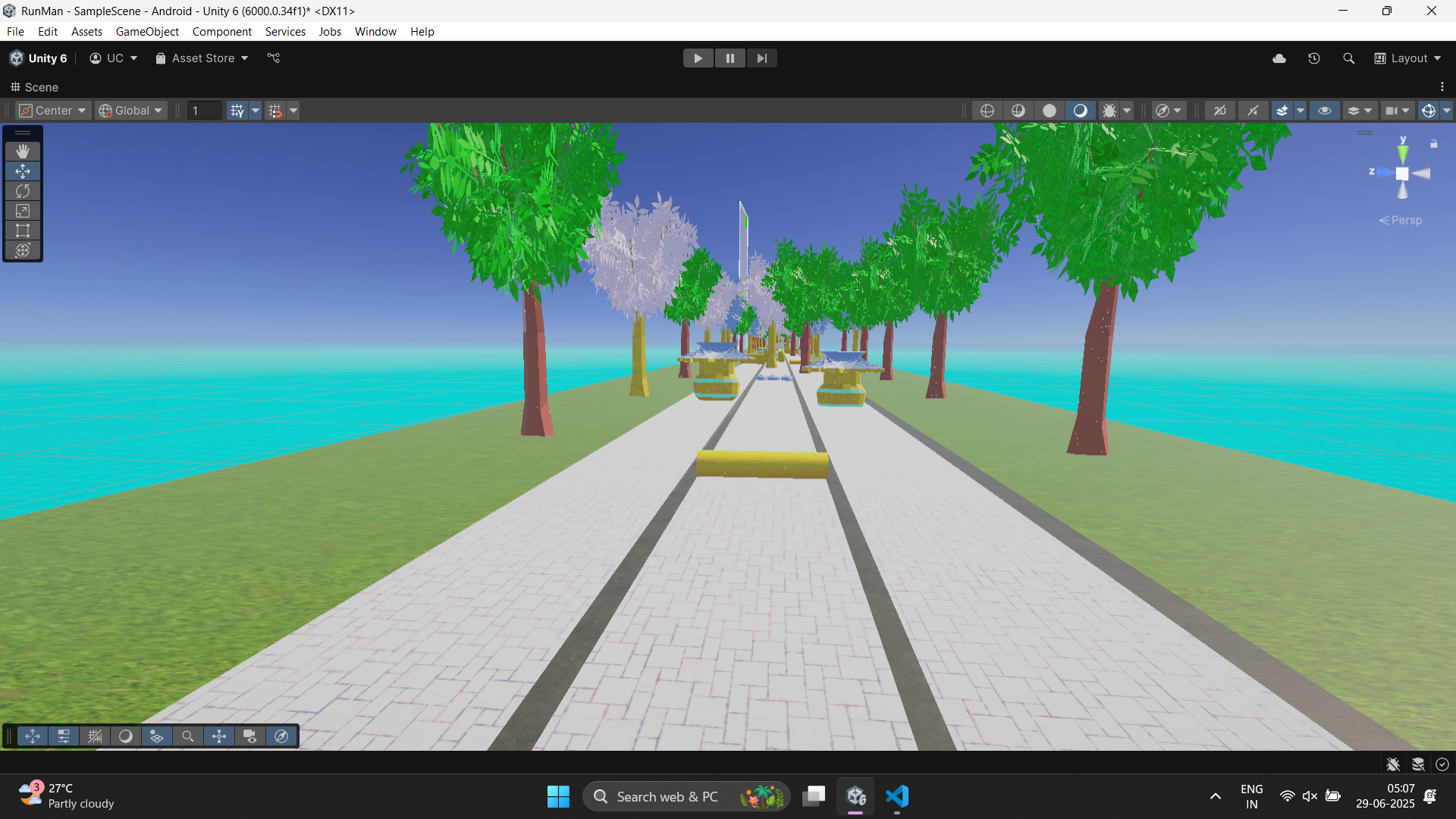Screen dimensions: 1456x819
Task: Select the Scale tool
Action: click(23, 211)
